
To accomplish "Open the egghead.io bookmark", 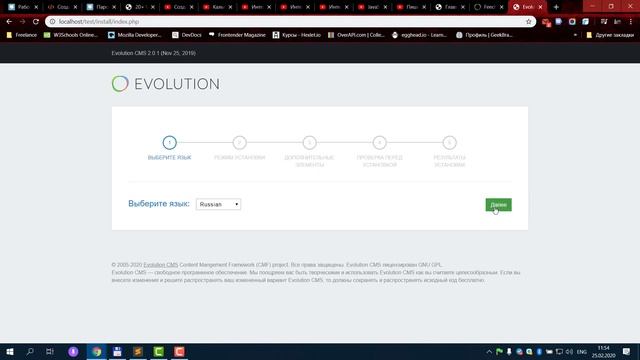I will point(419,35).
